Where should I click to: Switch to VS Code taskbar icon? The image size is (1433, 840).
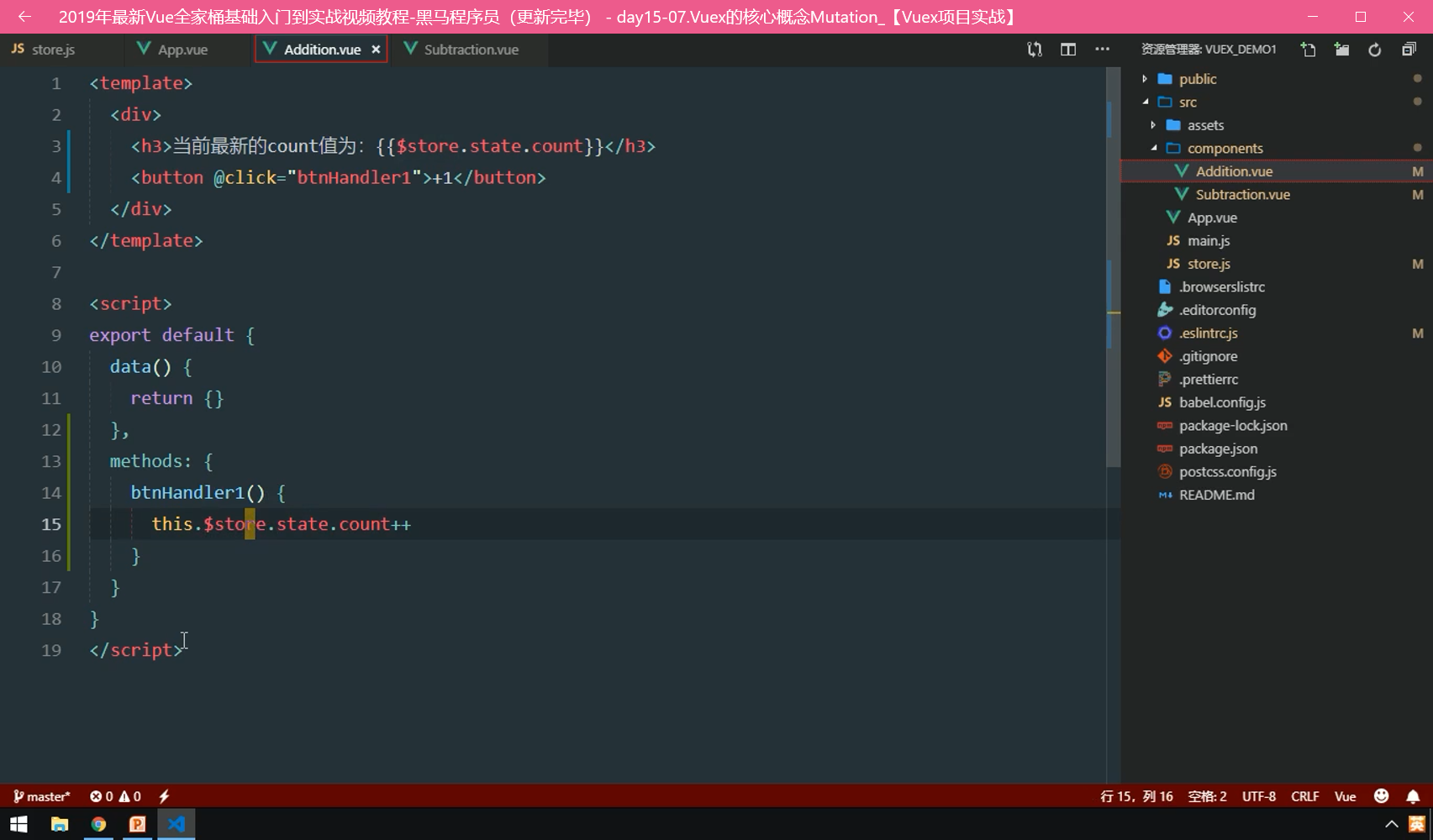pos(176,824)
